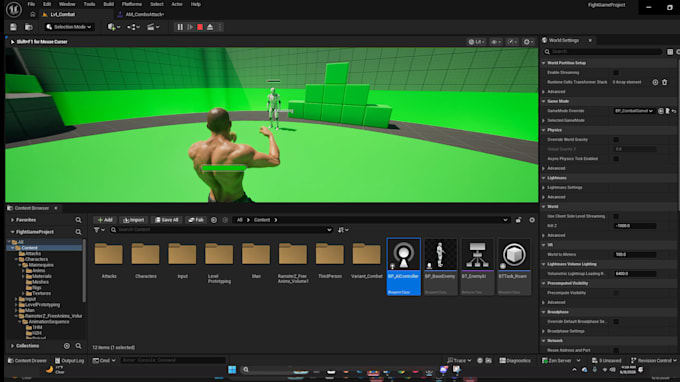Open the content filter funnel dropdown
Viewport: 680px width, 382px height.
coord(99,230)
